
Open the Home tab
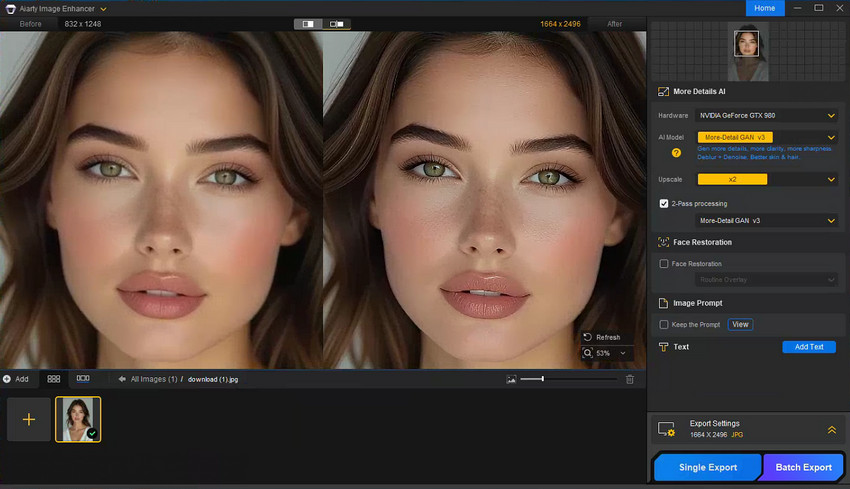pyautogui.click(x=764, y=8)
